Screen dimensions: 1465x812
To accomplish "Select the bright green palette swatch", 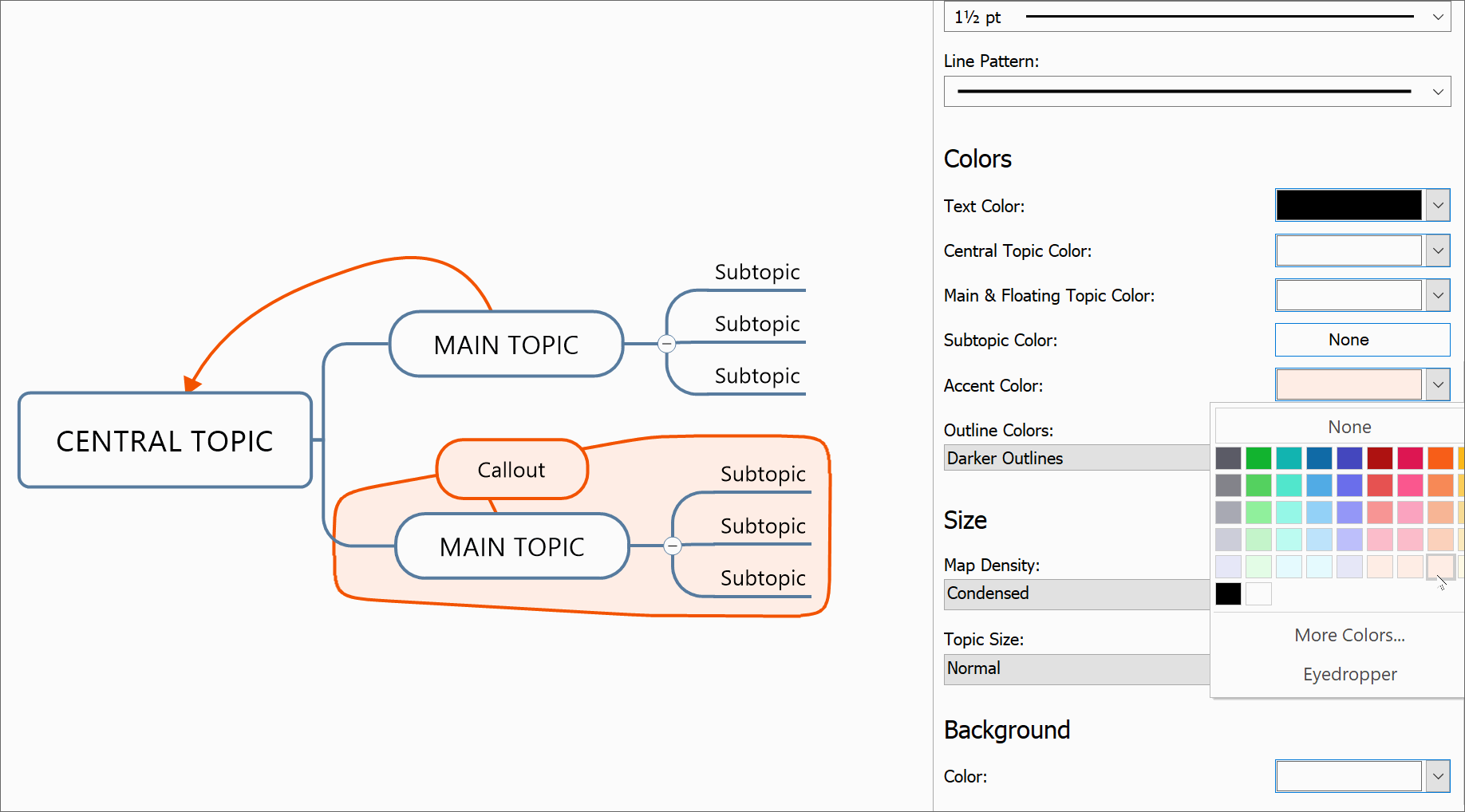I will coord(1258,458).
